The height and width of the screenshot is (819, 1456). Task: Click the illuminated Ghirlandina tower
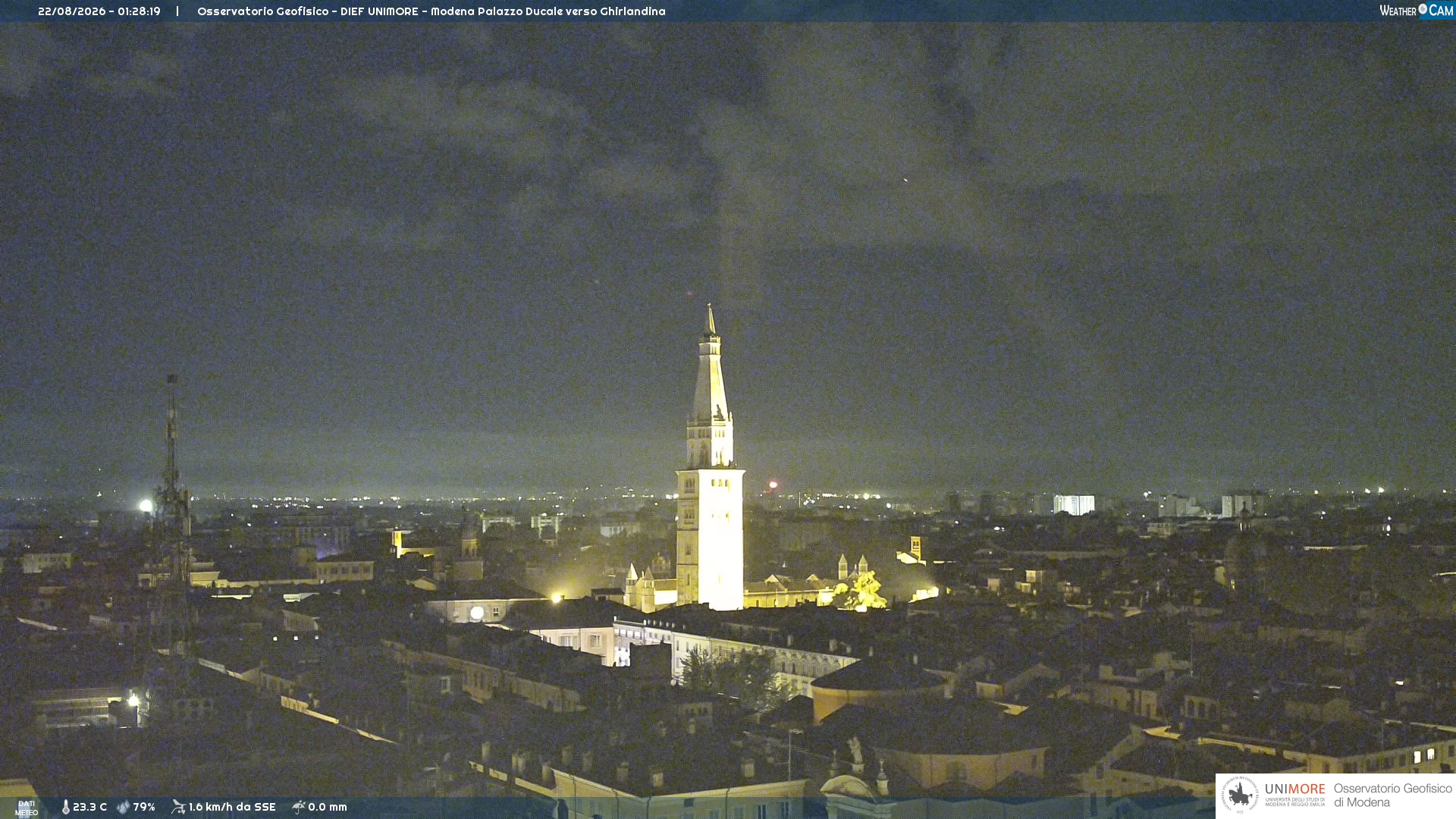point(710,470)
